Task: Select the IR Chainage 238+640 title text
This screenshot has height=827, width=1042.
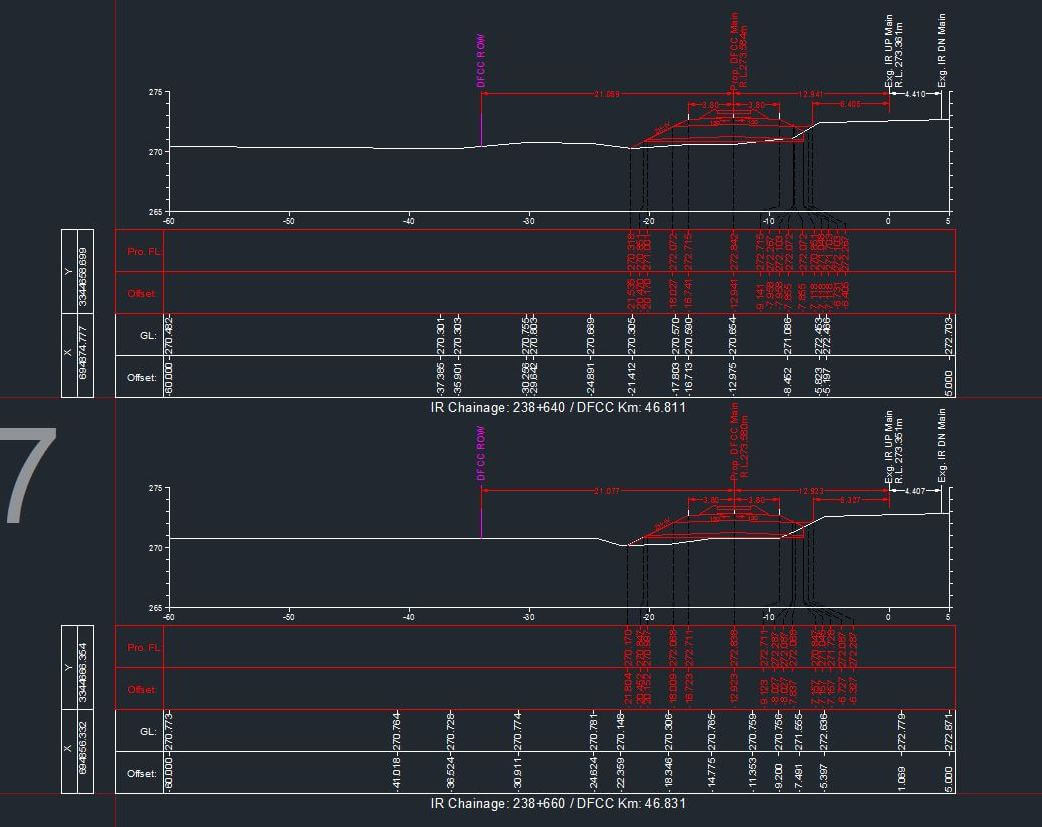Action: [x=558, y=407]
